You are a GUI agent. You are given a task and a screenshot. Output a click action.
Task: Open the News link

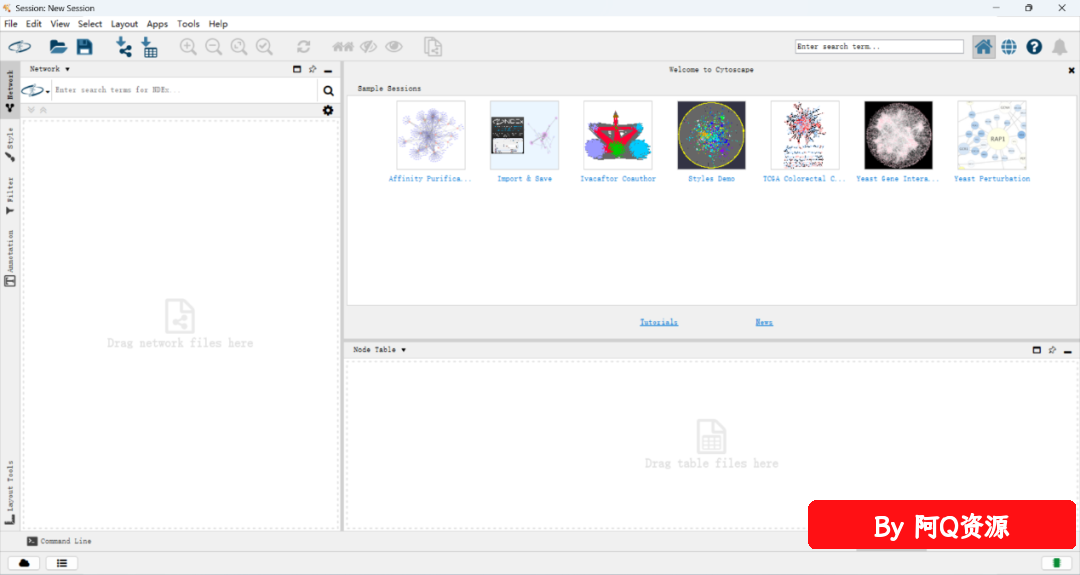tap(764, 322)
